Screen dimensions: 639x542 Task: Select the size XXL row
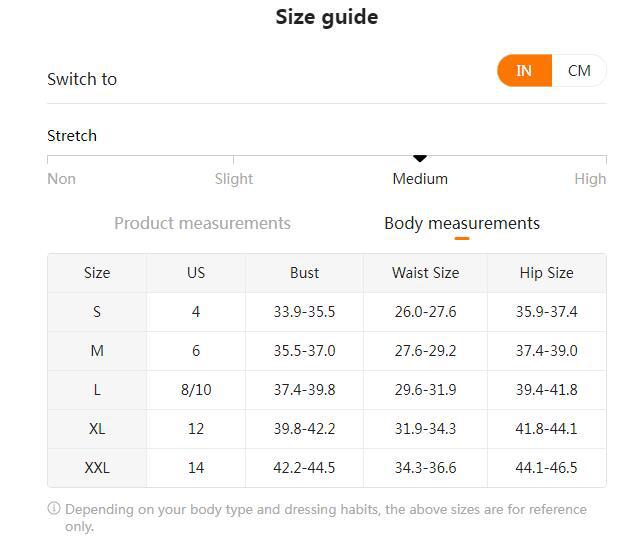(x=97, y=468)
